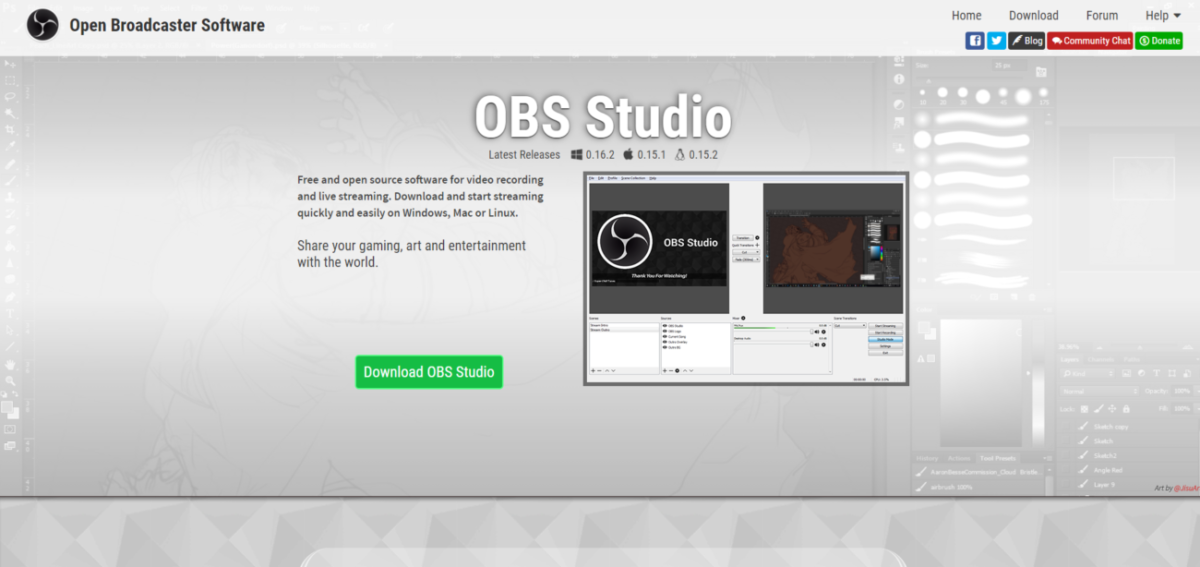Click the Windows logo next to 0.16.2
The image size is (1200, 567).
tap(577, 155)
